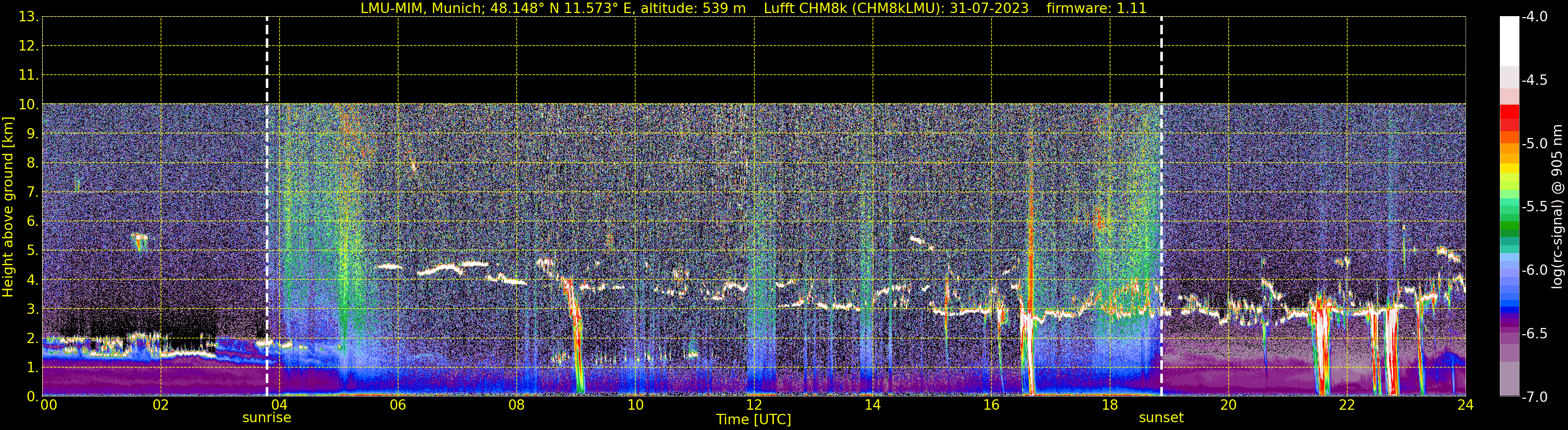Click the "sunset" label below the time axis
The width and height of the screenshot is (1568, 430).
[x=1161, y=418]
